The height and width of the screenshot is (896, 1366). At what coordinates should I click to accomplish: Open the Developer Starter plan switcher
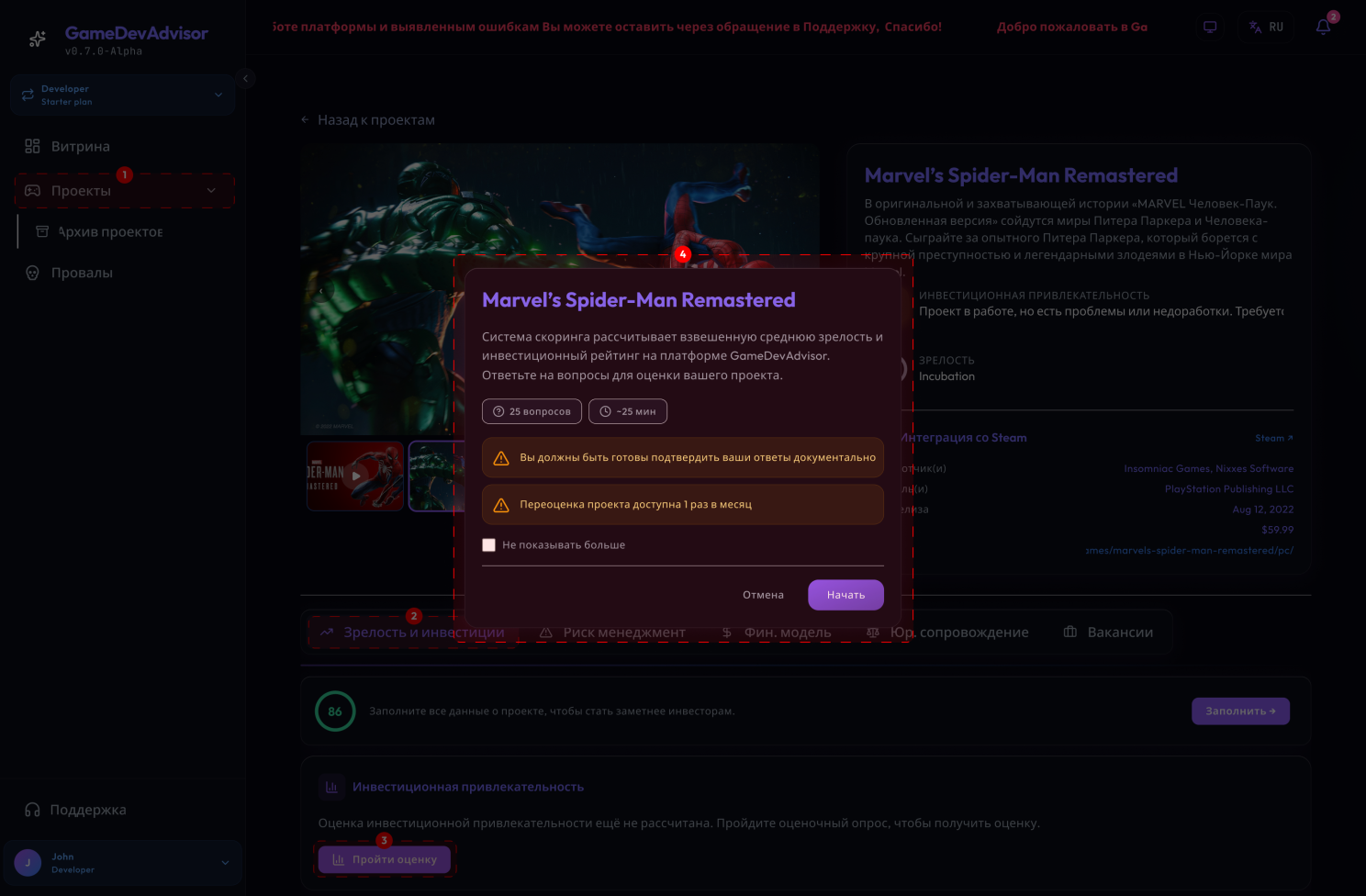point(122,95)
